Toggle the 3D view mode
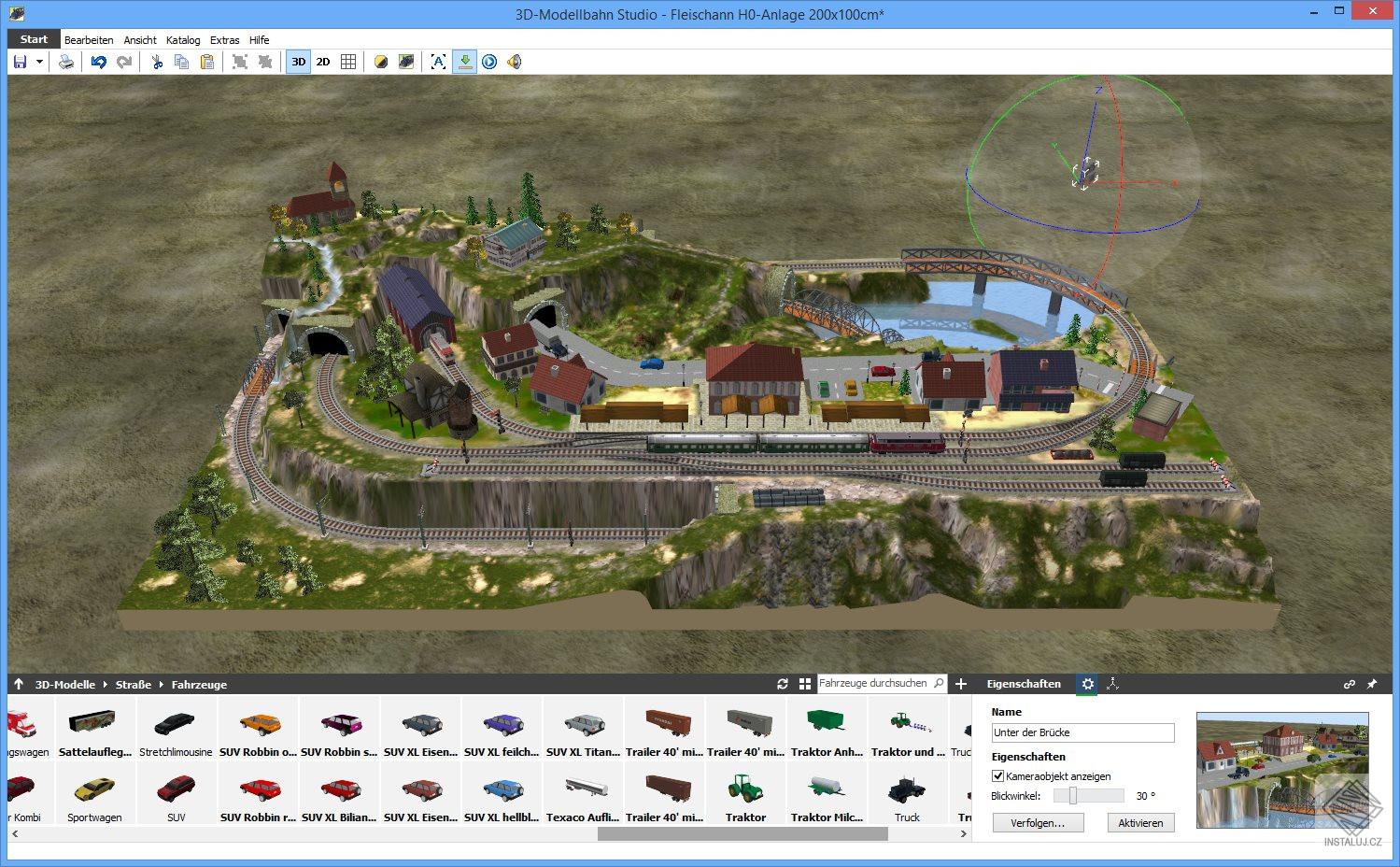 click(298, 62)
